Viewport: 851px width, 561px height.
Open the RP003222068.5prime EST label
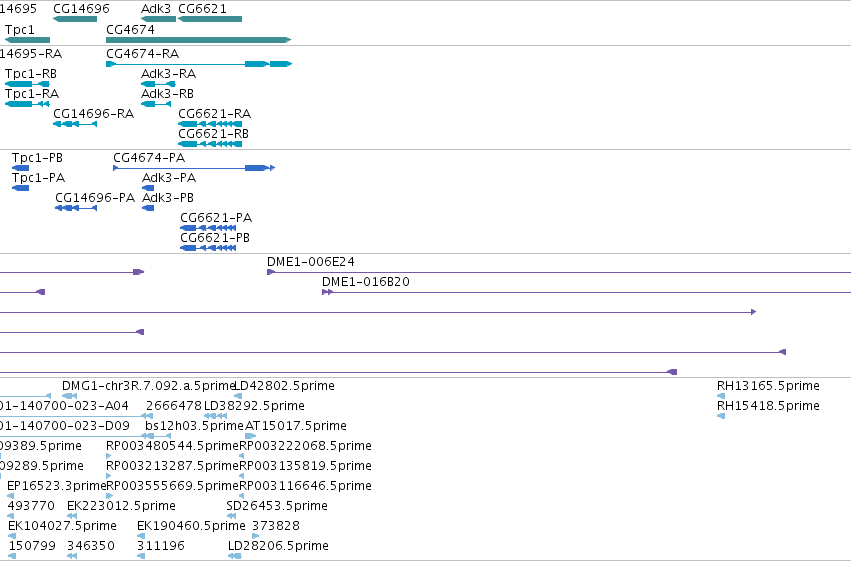[x=306, y=446]
